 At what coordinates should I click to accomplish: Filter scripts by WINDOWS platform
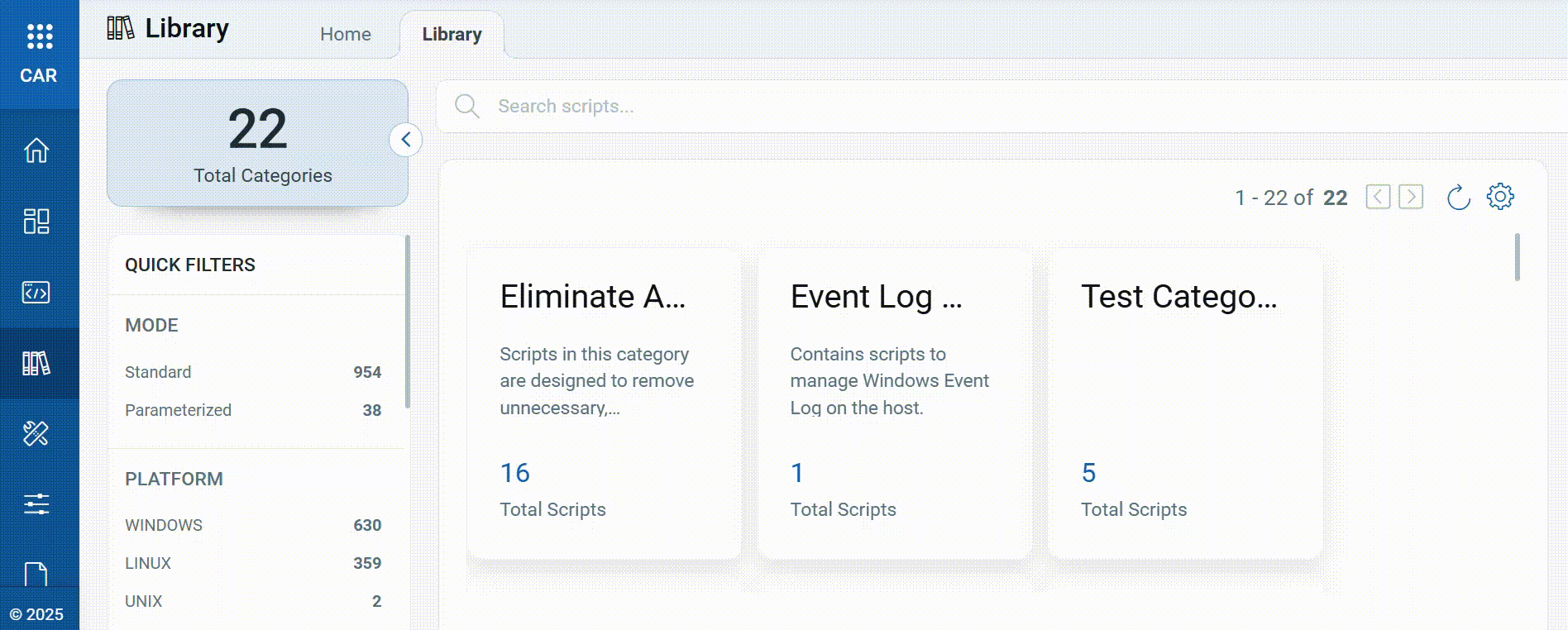(164, 525)
